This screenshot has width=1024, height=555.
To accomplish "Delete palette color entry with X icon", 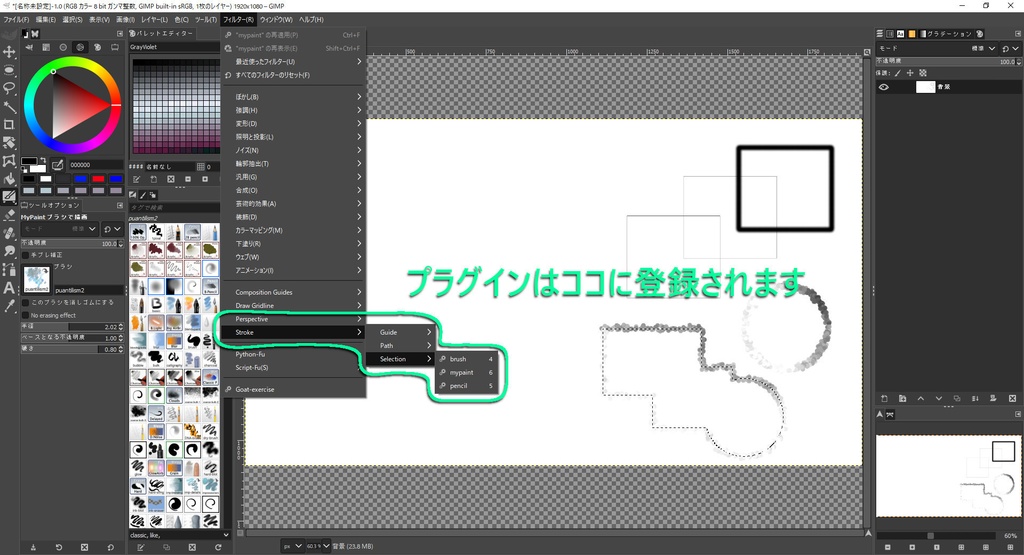I will (x=170, y=179).
